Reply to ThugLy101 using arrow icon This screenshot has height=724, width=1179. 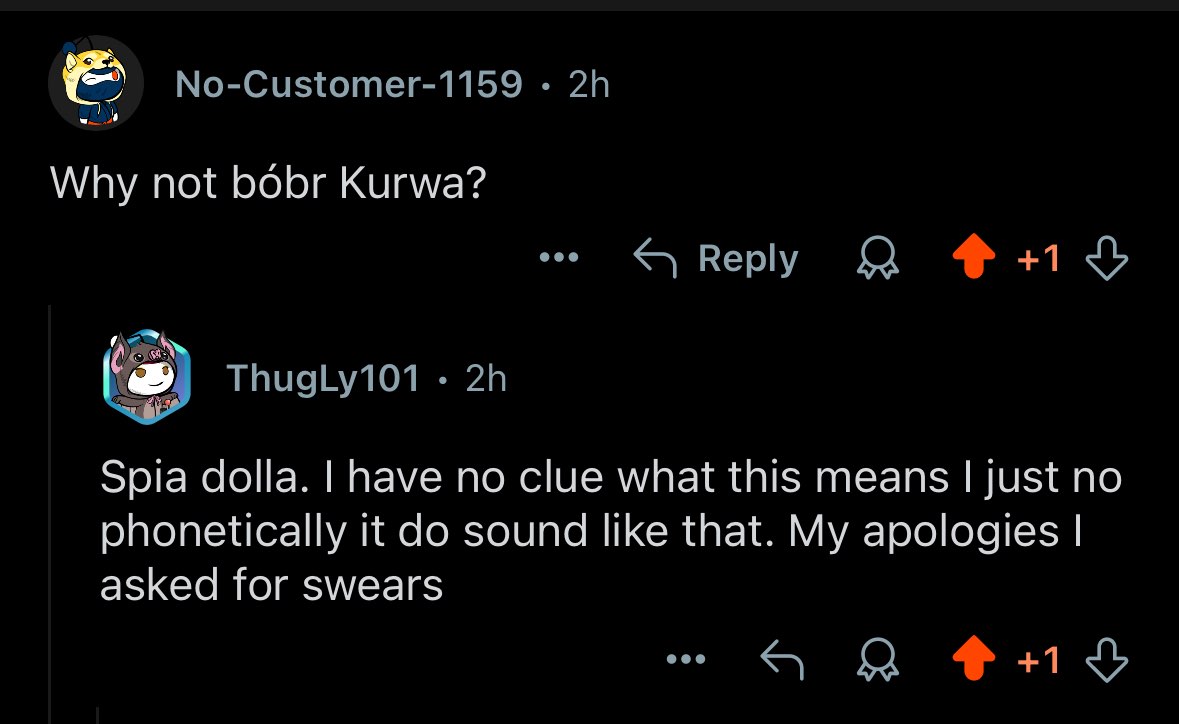point(782,659)
